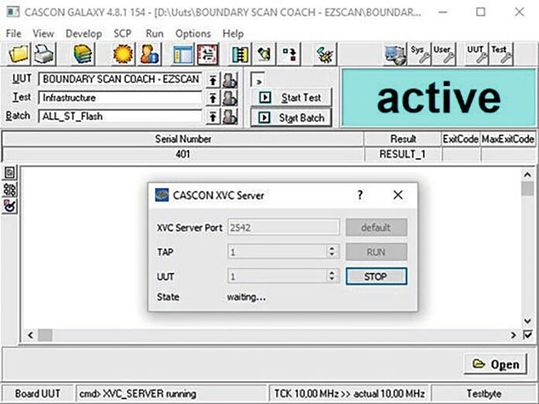Click the yellow folder open icon

[19, 54]
